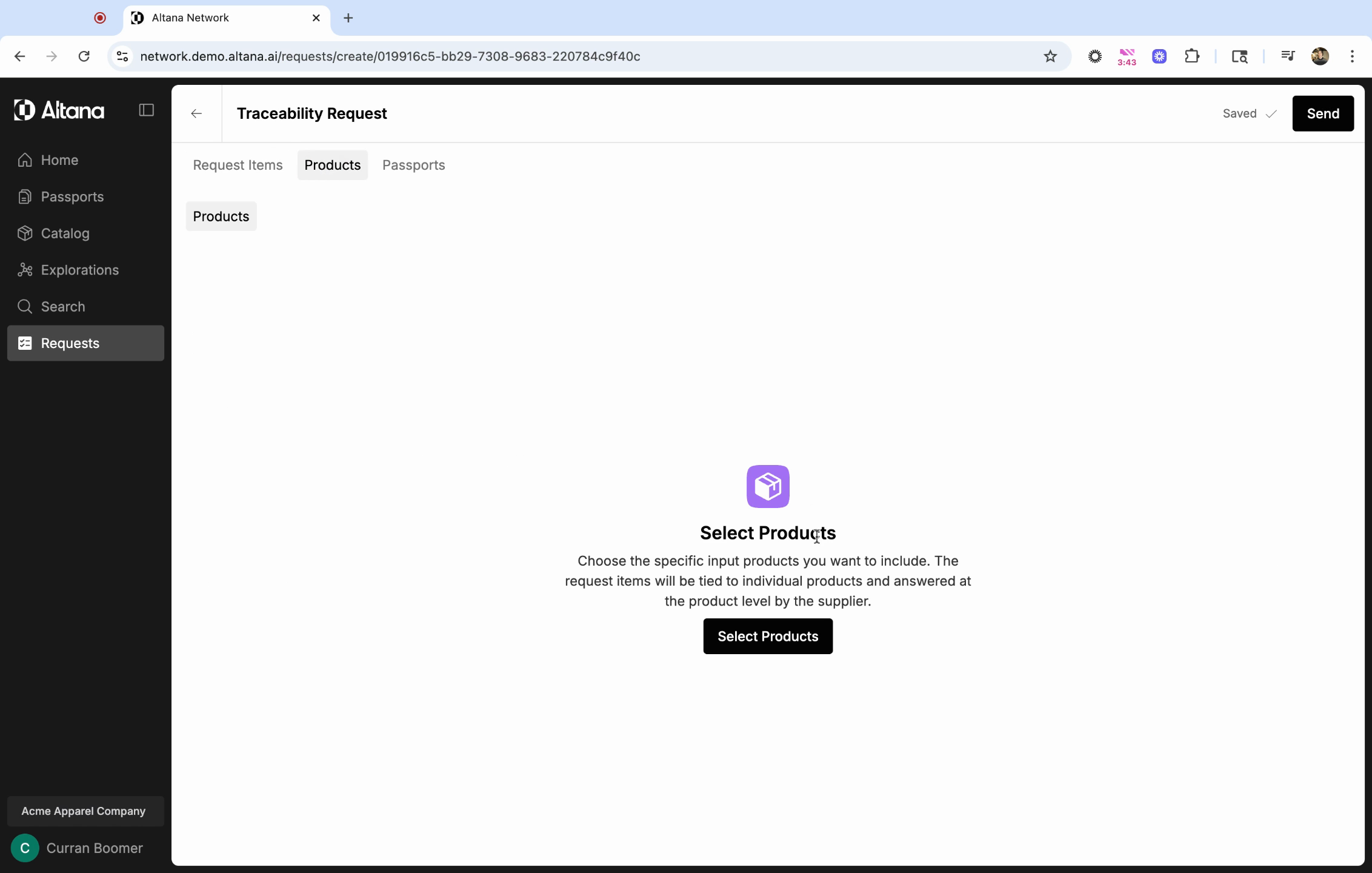Open Explorations in the sidebar
Viewport: 1372px width, 873px height.
click(x=79, y=270)
